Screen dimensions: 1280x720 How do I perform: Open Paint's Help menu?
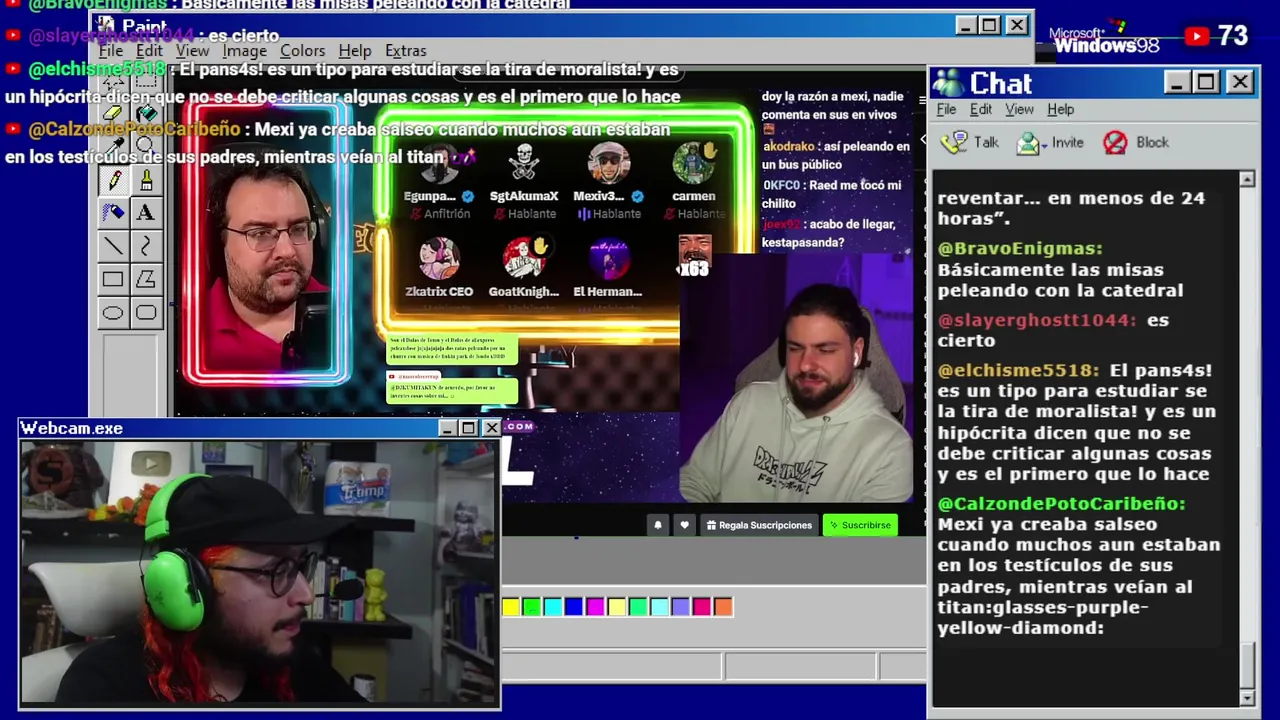tap(355, 51)
